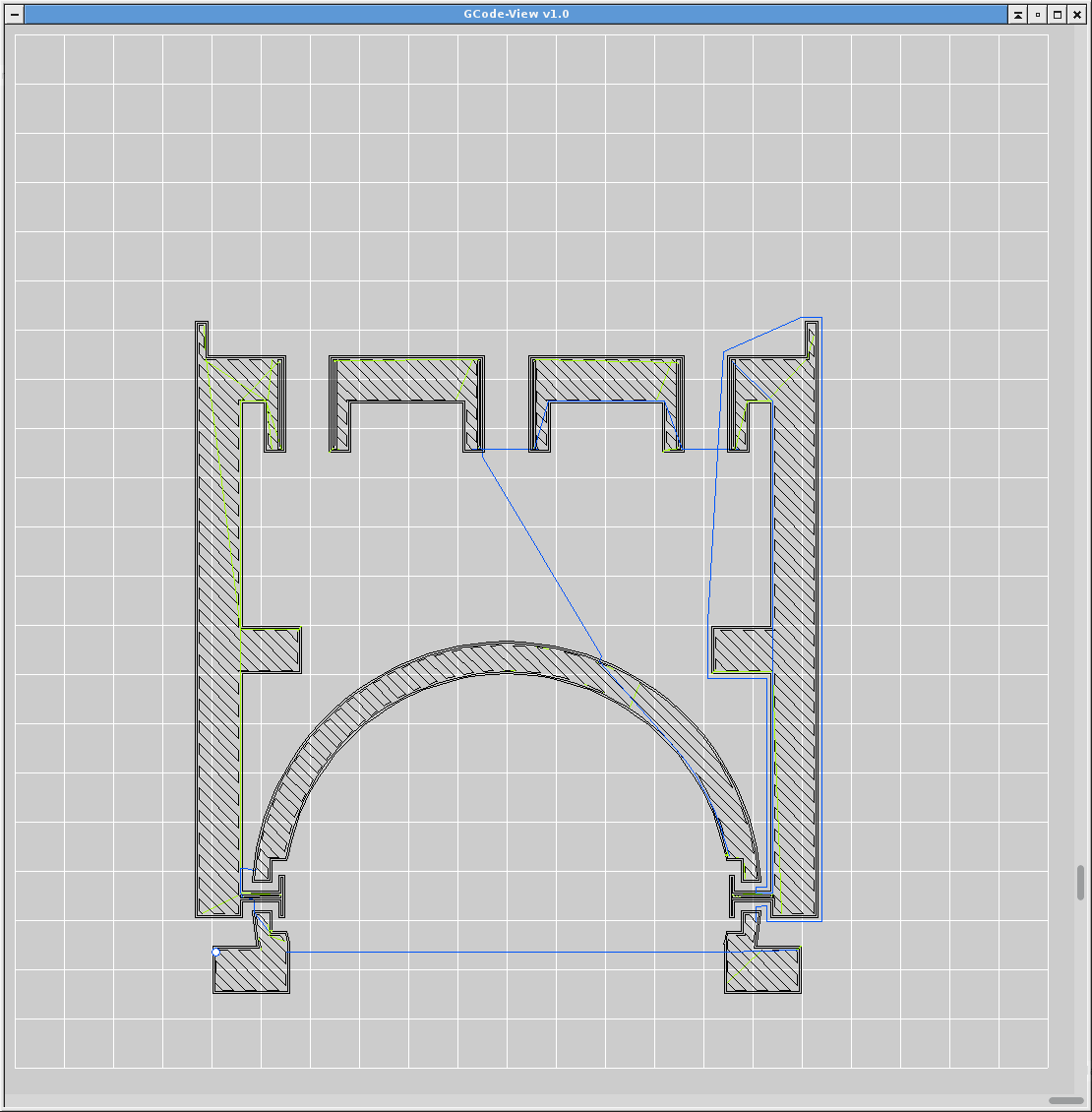
Task: Click the shade/roll-up window button
Action: (x=1017, y=15)
